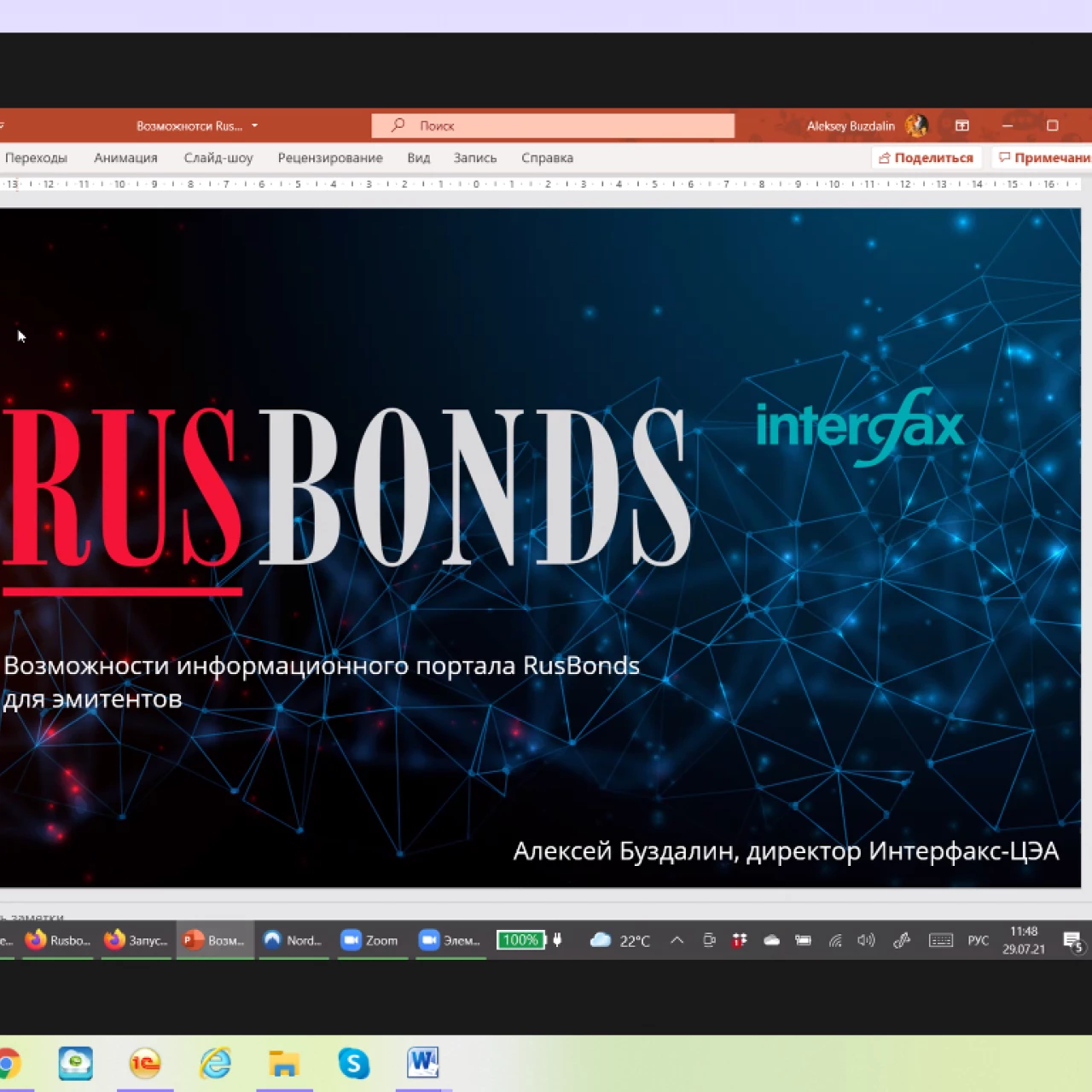The width and height of the screenshot is (1092, 1092).
Task: Click the text Алексей Буздалин, директор Интерфакс-ЦЭА
Action: click(x=786, y=851)
